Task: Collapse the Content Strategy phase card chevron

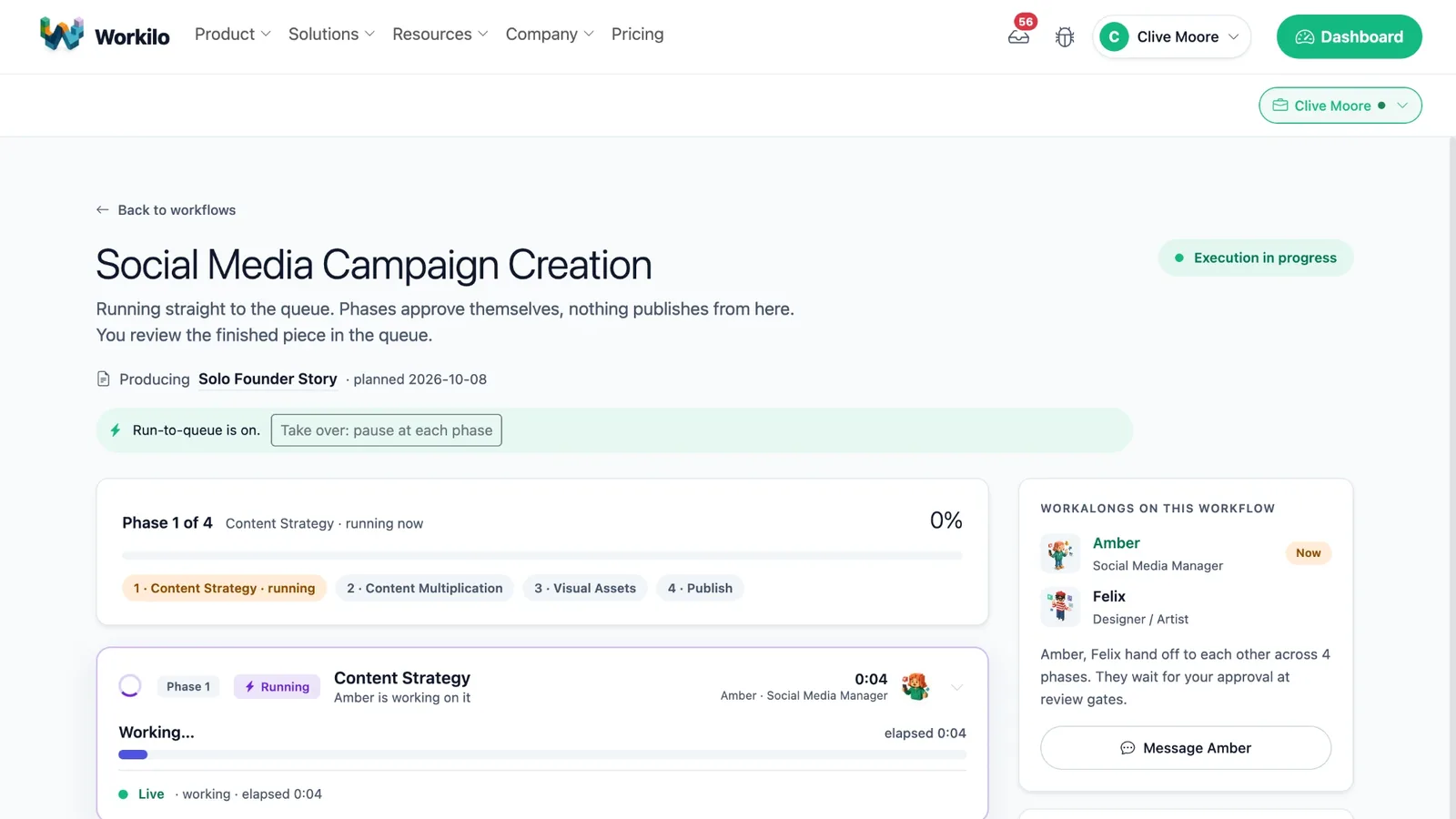Action: 956,687
